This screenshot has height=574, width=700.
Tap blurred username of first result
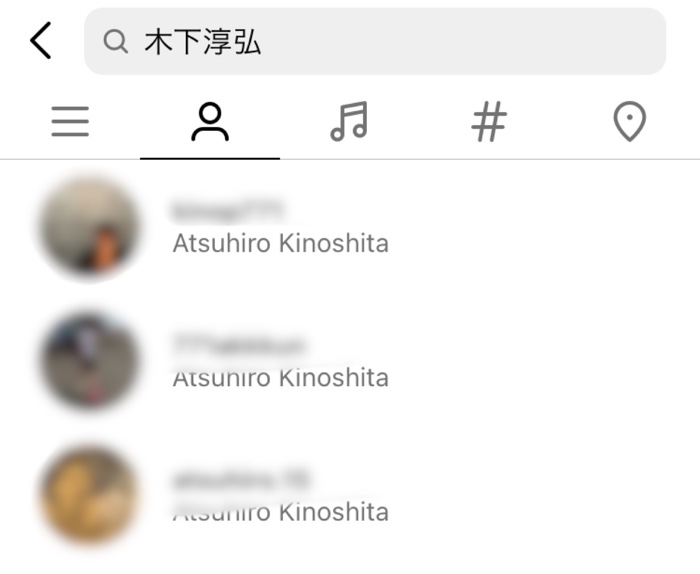[228, 210]
